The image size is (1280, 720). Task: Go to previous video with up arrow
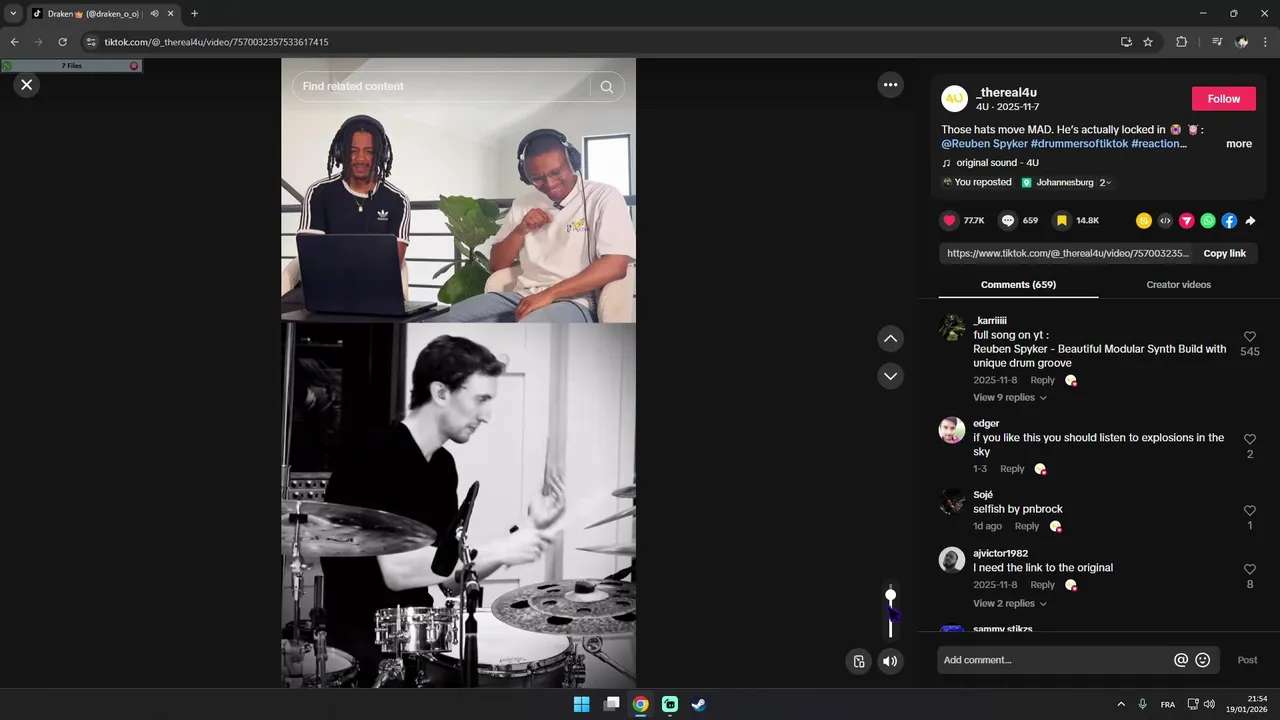coord(890,339)
